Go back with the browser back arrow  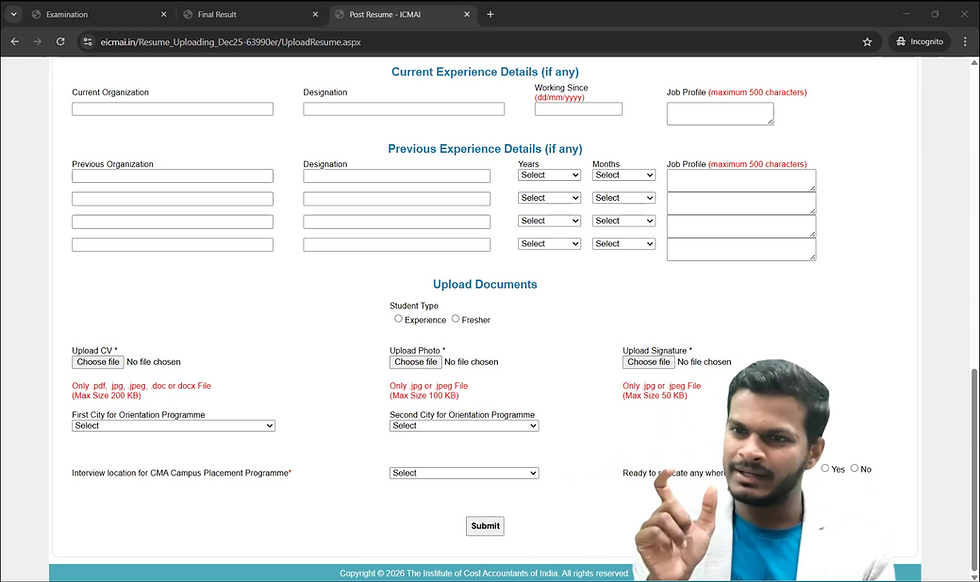(x=15, y=42)
